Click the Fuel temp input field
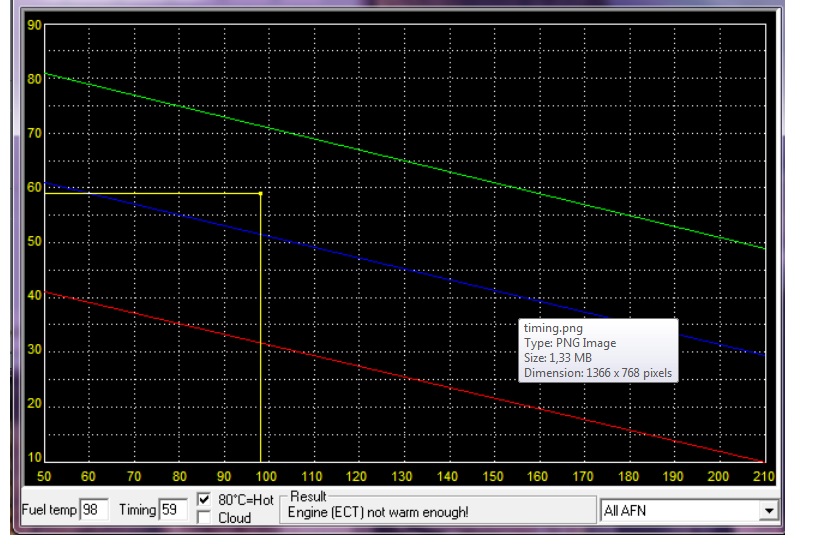 click(95, 510)
